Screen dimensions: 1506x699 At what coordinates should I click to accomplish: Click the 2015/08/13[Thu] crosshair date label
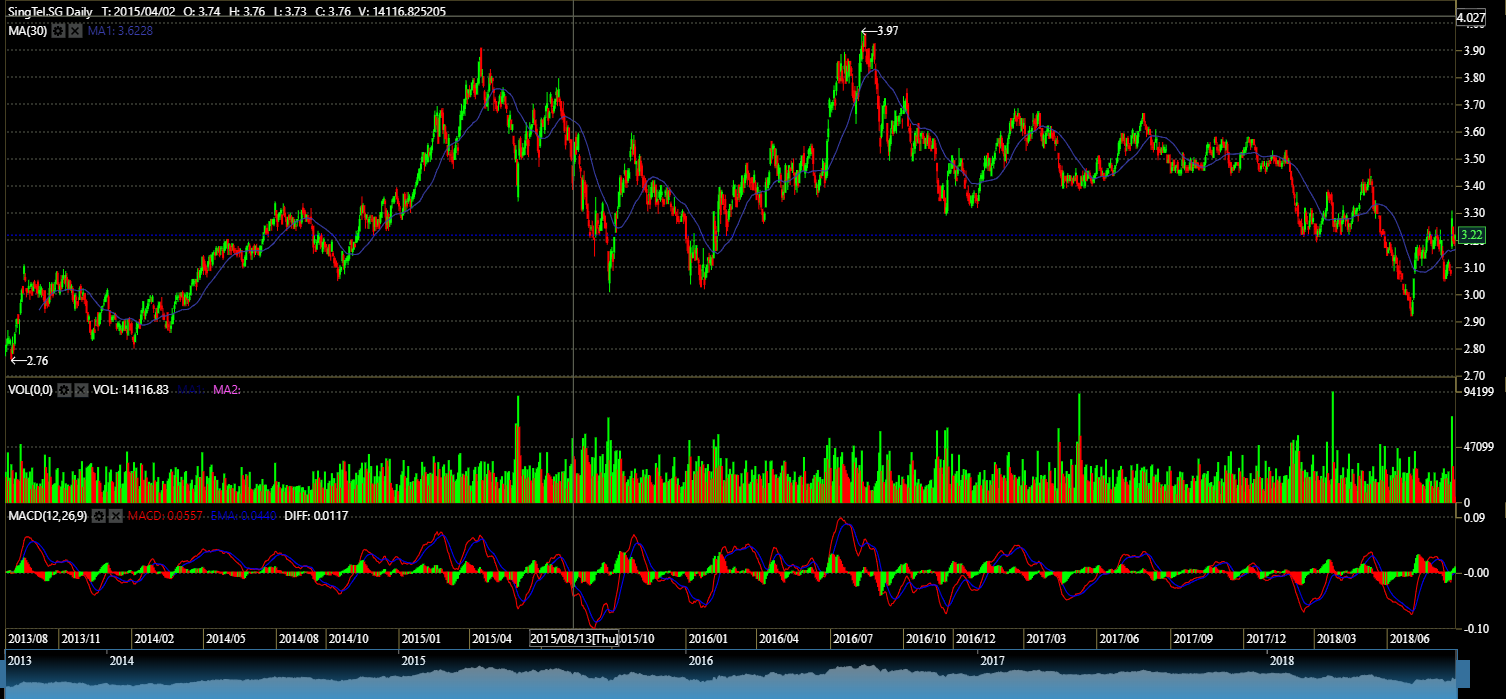(x=574, y=639)
